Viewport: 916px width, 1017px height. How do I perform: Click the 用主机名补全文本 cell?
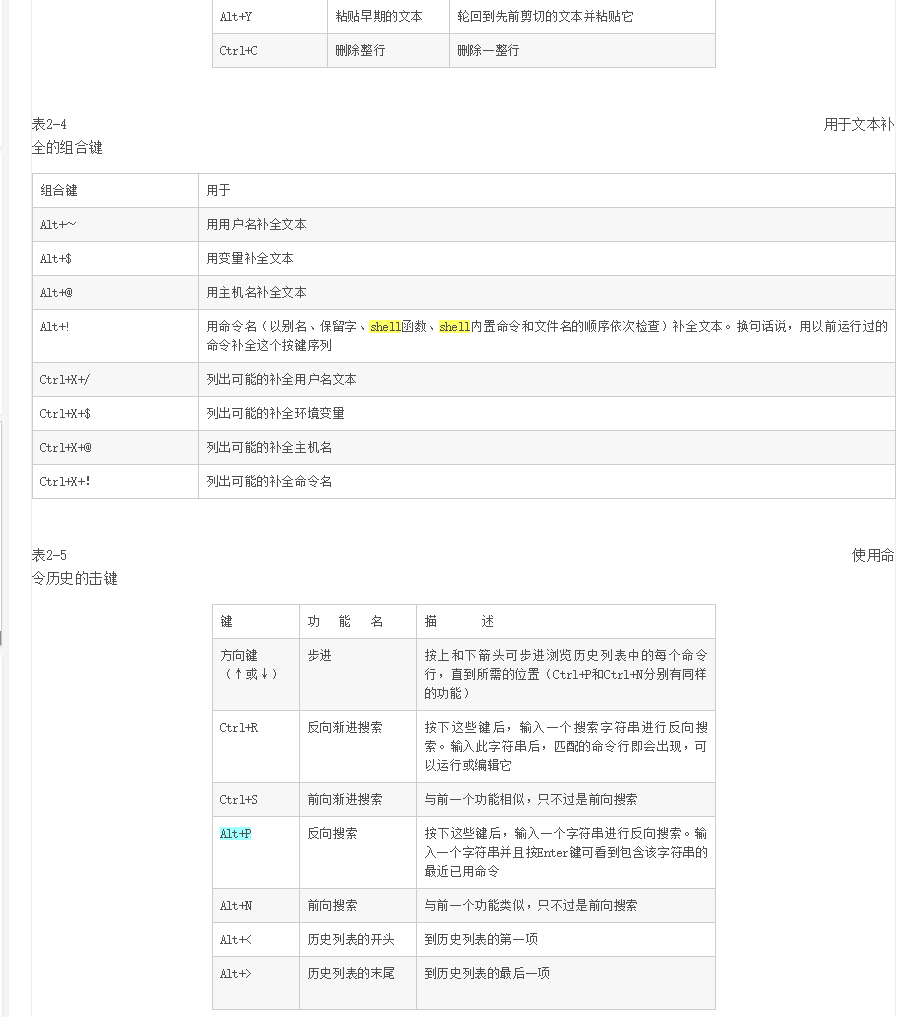pyautogui.click(x=546, y=293)
